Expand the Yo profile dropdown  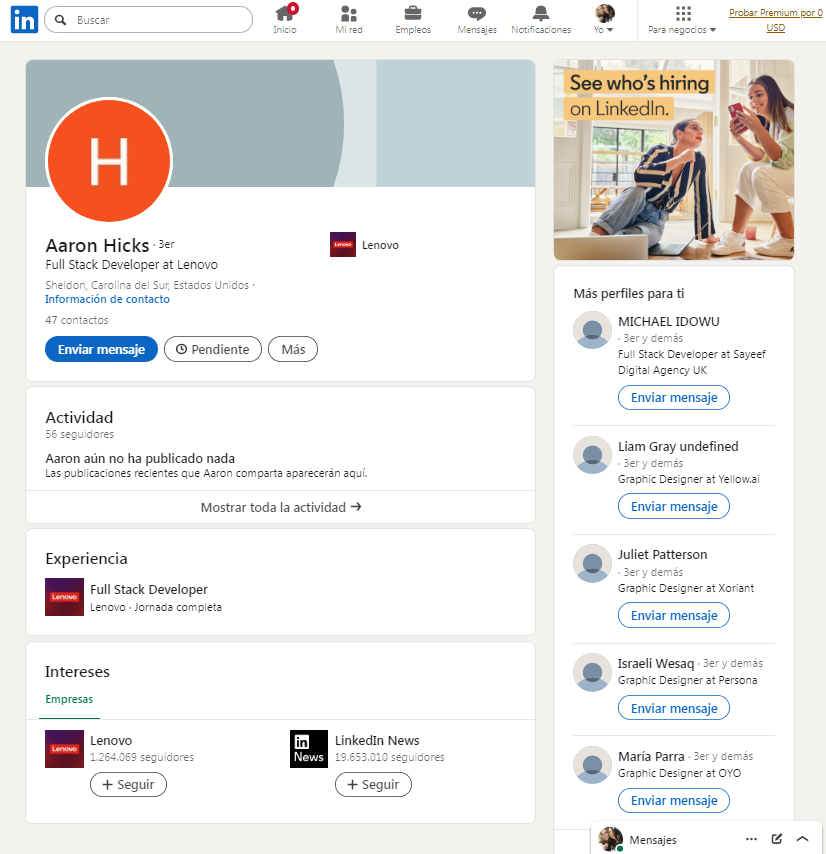point(604,20)
